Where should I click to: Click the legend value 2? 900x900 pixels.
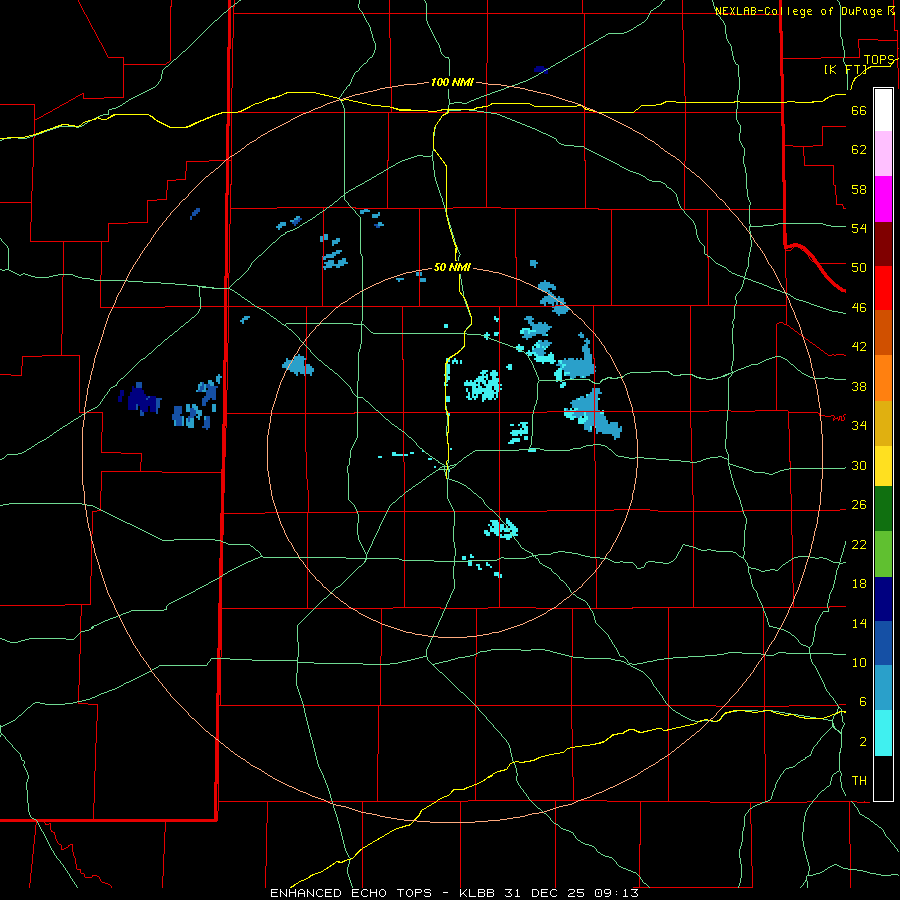[x=862, y=742]
